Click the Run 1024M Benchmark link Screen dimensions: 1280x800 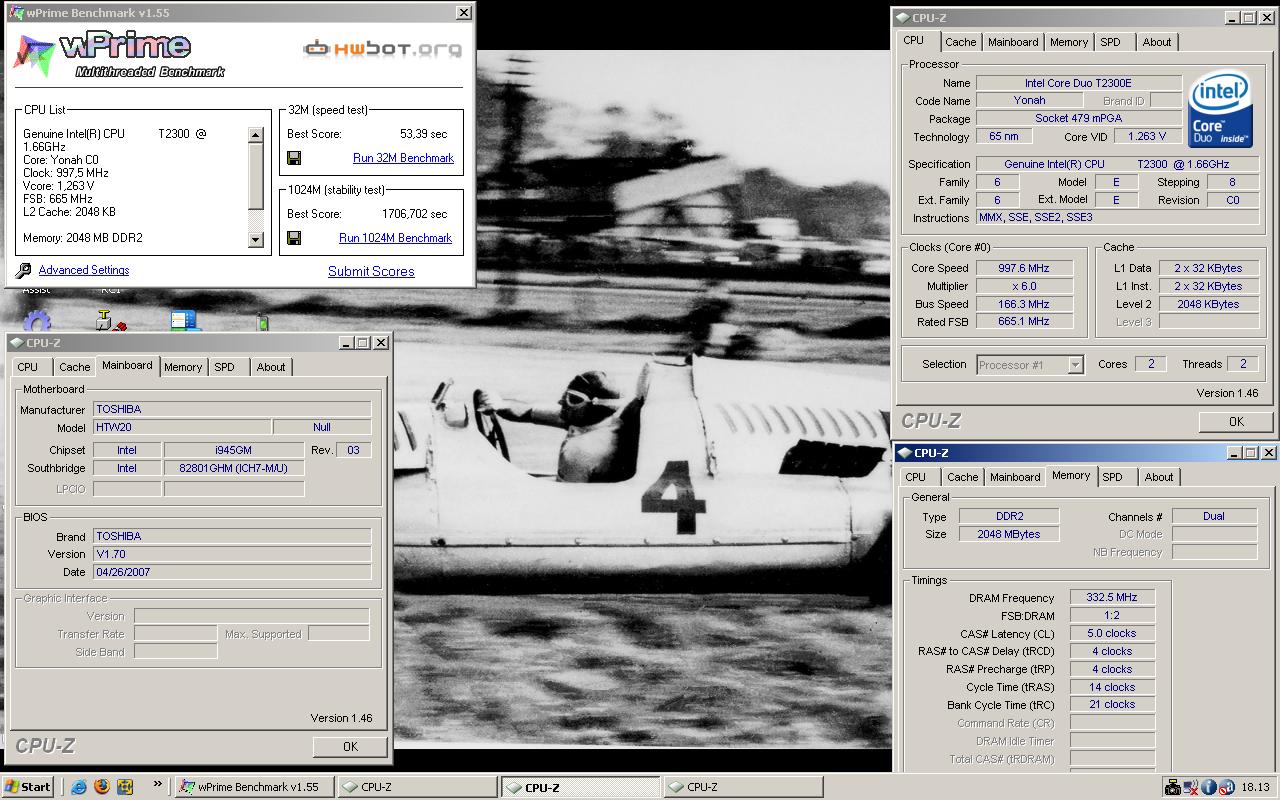coord(395,238)
